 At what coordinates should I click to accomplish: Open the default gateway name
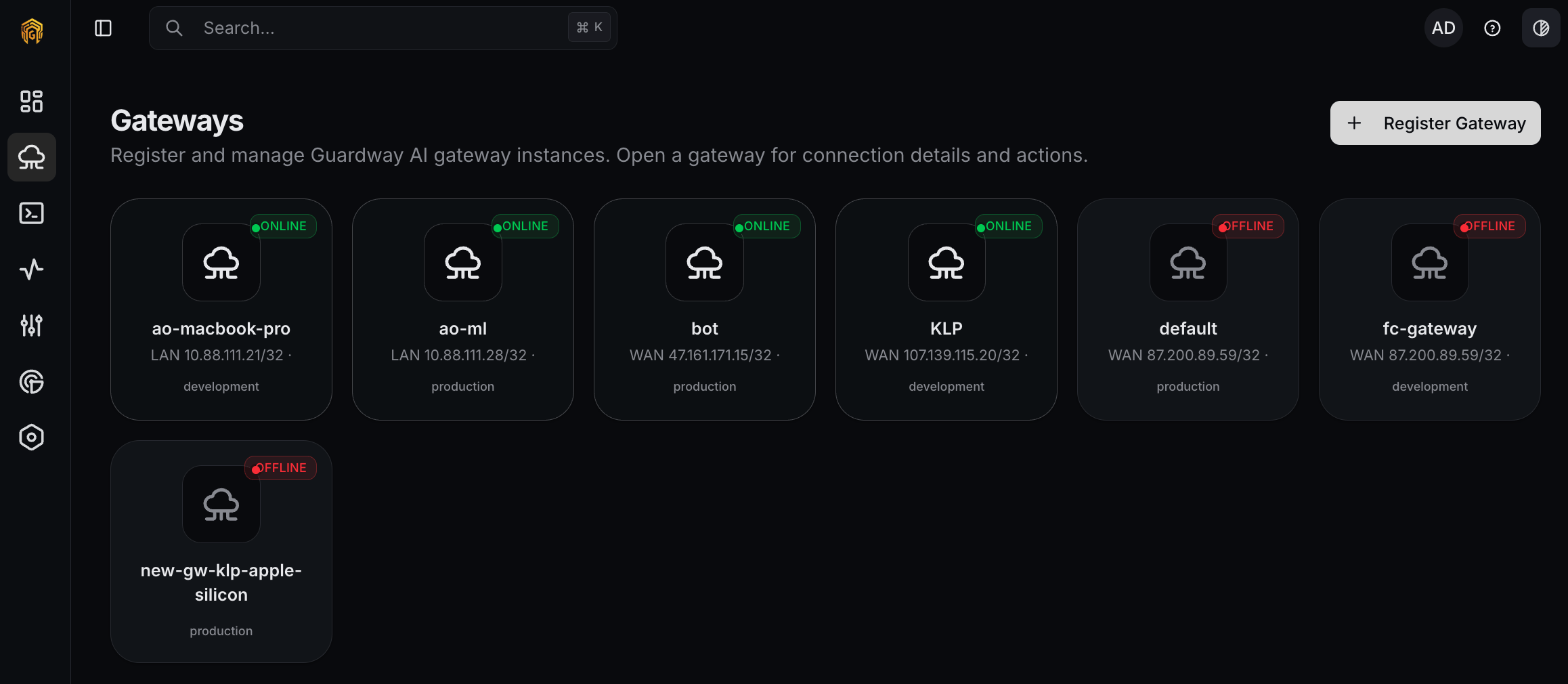tap(1188, 329)
